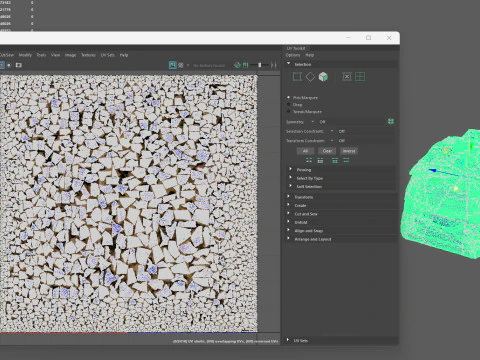Select the boxed-X UV selection mode icon
480x360 pixels.
pyautogui.click(x=347, y=77)
